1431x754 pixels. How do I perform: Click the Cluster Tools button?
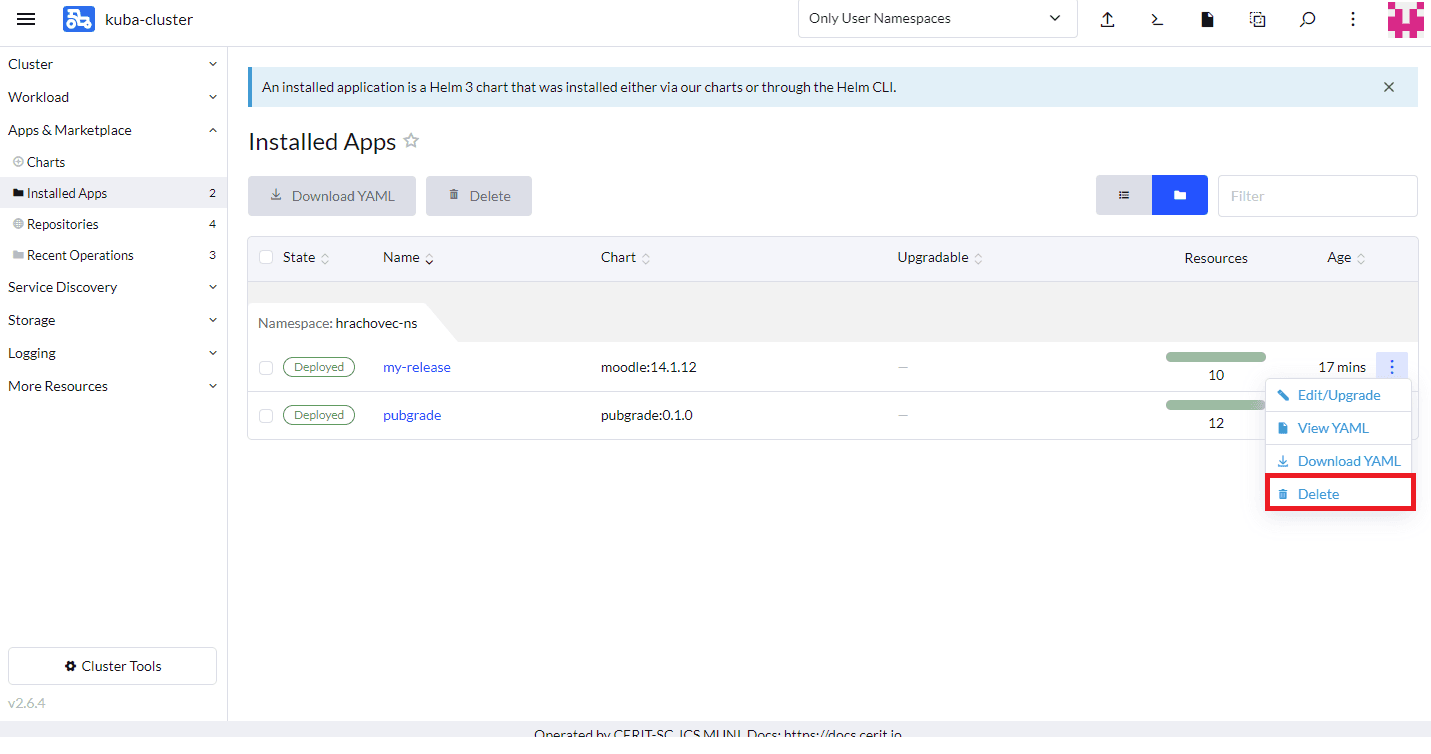click(112, 666)
